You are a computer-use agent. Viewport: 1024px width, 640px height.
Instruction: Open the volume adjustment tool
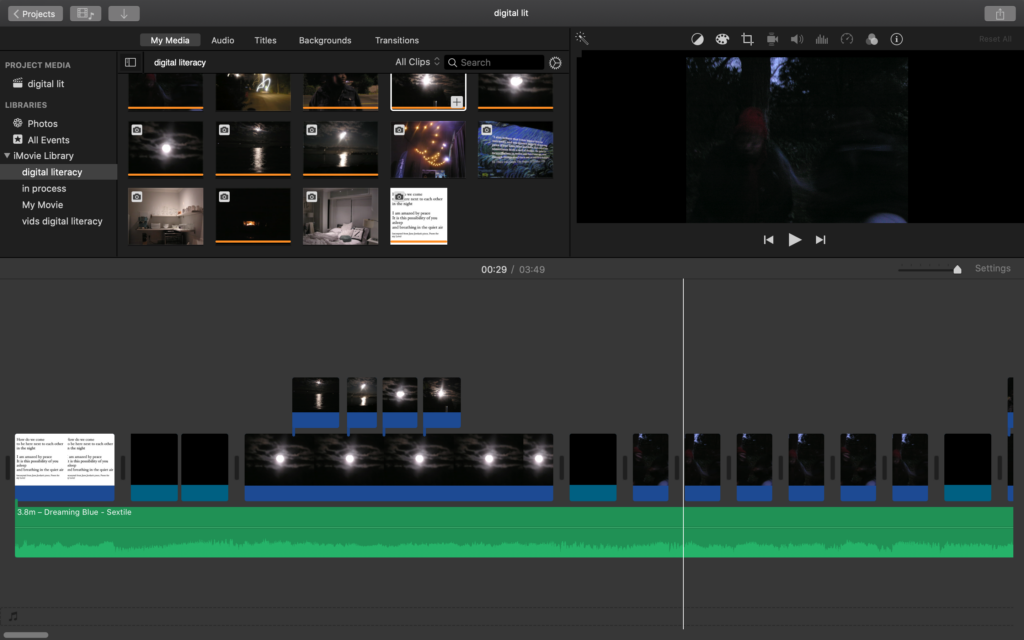pyautogui.click(x=797, y=39)
